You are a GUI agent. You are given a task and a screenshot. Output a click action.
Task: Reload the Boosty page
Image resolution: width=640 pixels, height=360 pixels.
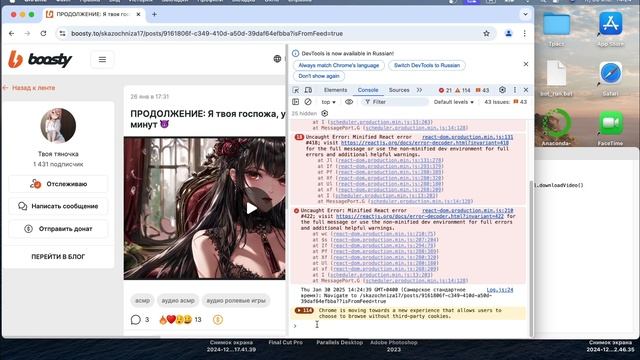[x=43, y=33]
